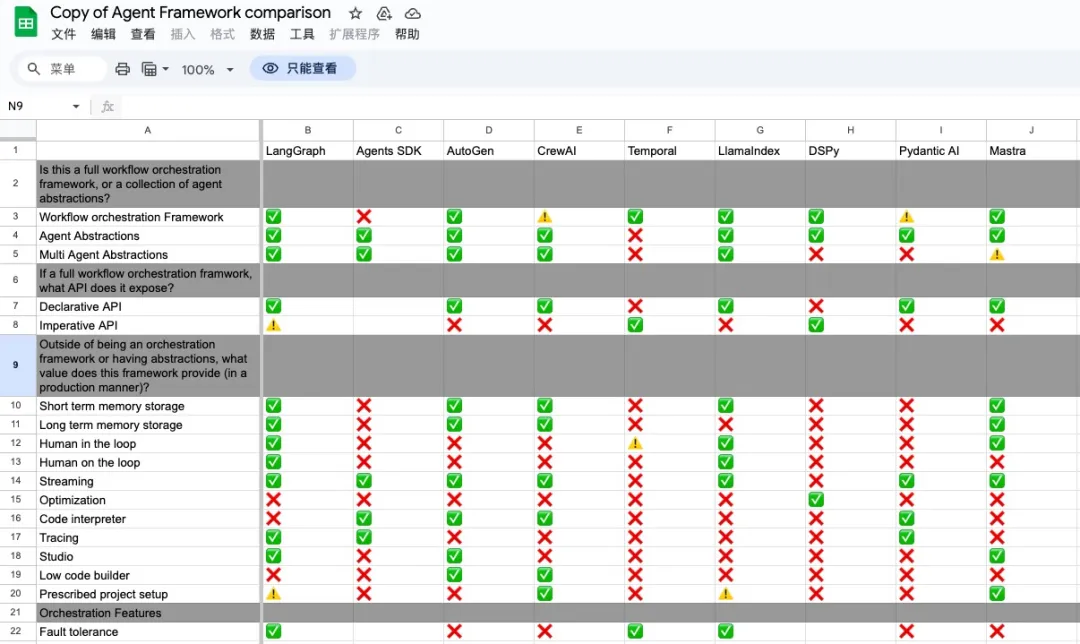Screen dimensions: 1080x644
Task: Select the column F header
Action: point(669,130)
